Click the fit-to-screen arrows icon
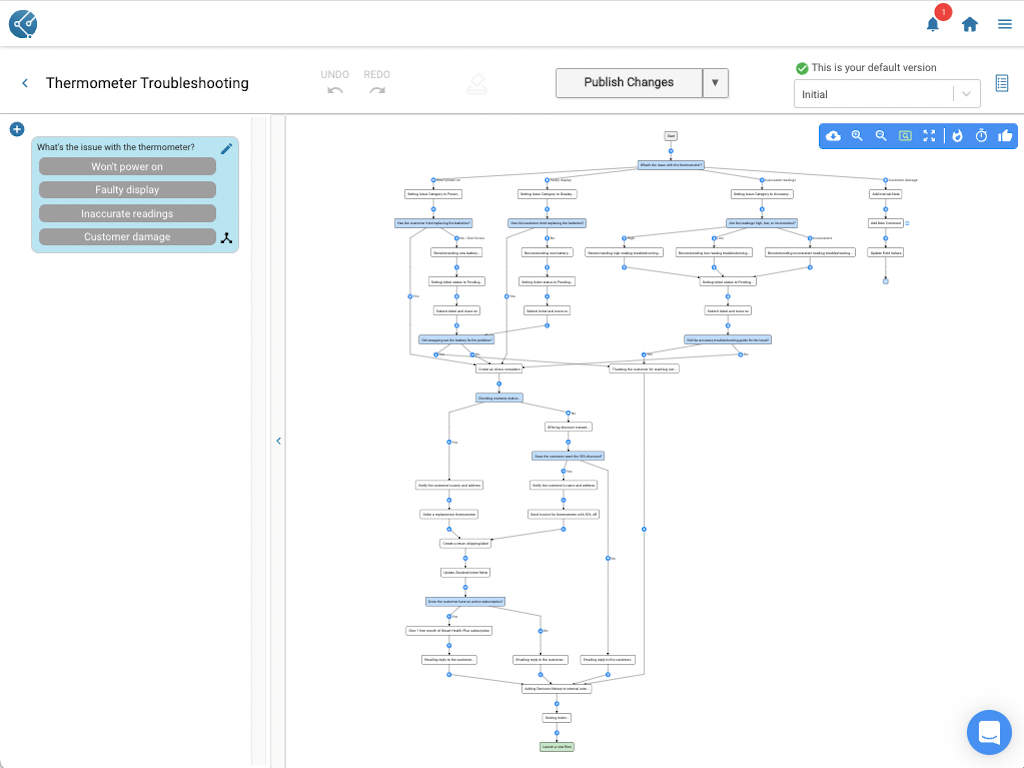1024x768 pixels. pos(929,136)
